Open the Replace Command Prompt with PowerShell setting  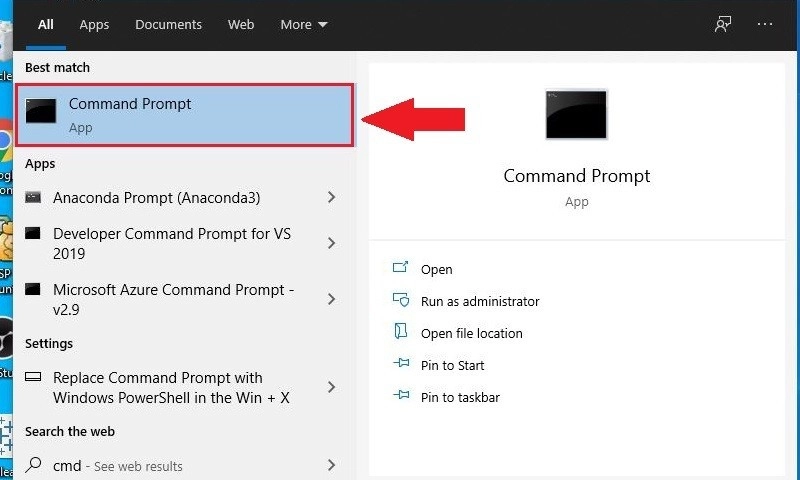(183, 388)
